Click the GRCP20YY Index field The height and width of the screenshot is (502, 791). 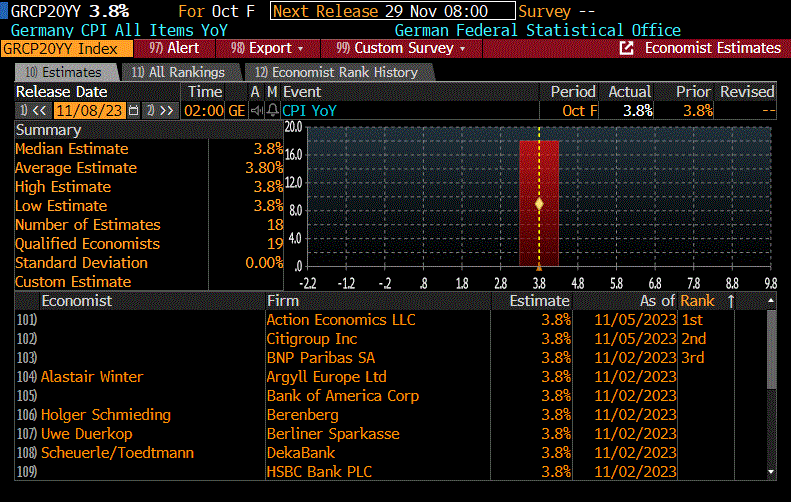coord(67,49)
